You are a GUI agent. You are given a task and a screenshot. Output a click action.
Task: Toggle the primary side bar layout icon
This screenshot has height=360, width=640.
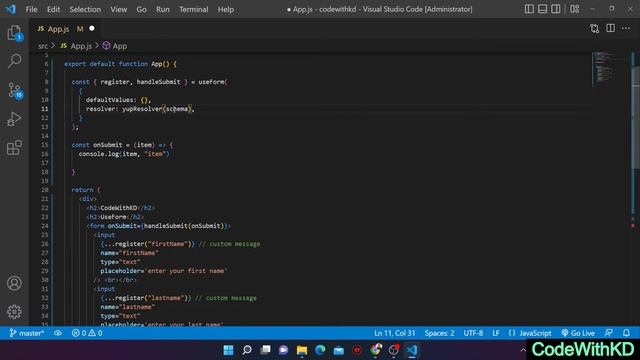(x=529, y=9)
